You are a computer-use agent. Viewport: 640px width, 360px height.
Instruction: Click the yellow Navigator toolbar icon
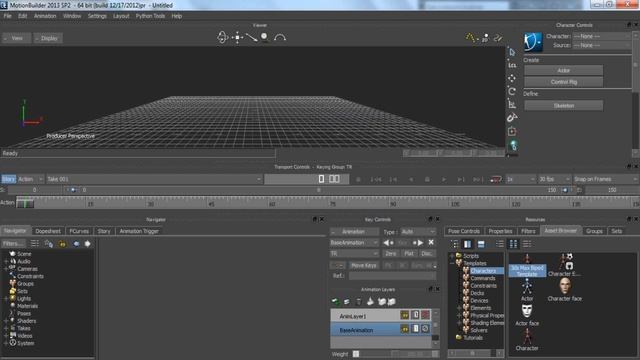[x=62, y=244]
